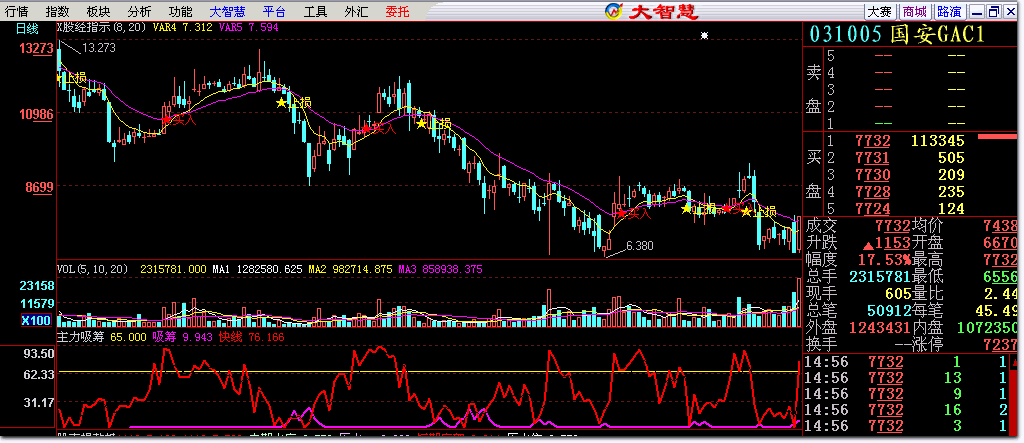Click the 内盘 label
This screenshot has width=1024, height=443.
(x=927, y=327)
